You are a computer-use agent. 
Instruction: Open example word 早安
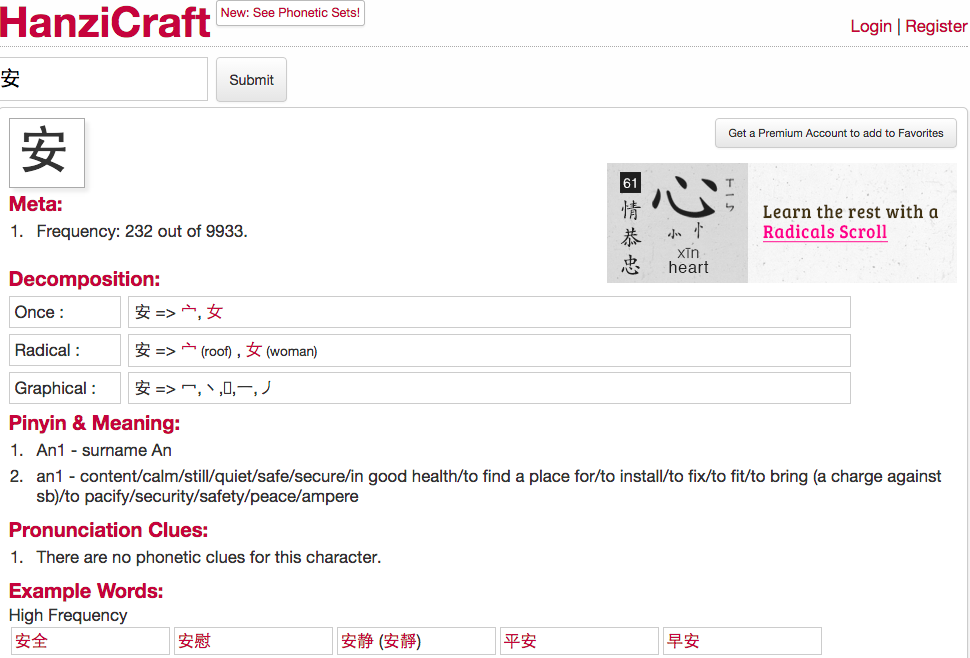[x=683, y=641]
